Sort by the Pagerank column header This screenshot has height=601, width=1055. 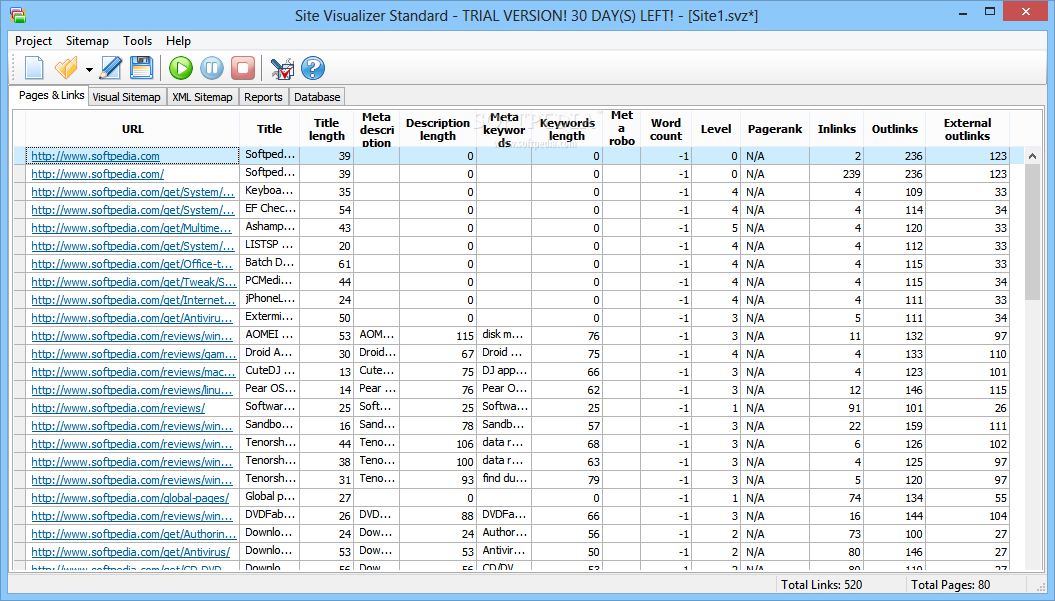coord(774,129)
